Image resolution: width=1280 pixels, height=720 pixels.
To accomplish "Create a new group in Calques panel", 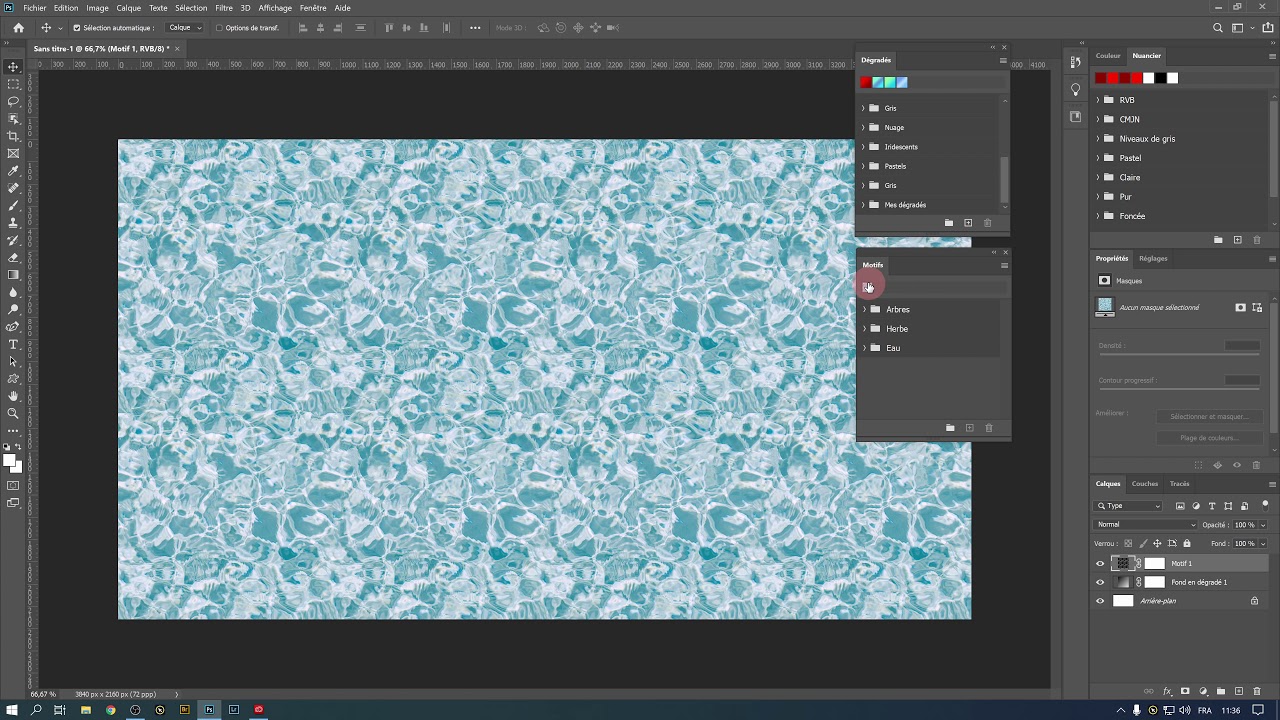I will [1221, 691].
